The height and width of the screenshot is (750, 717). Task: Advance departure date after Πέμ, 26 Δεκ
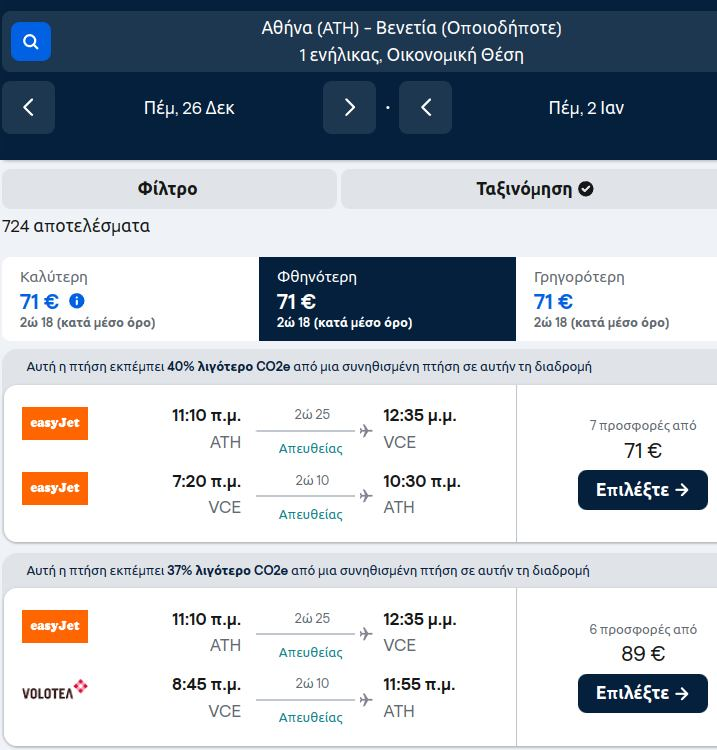point(349,107)
